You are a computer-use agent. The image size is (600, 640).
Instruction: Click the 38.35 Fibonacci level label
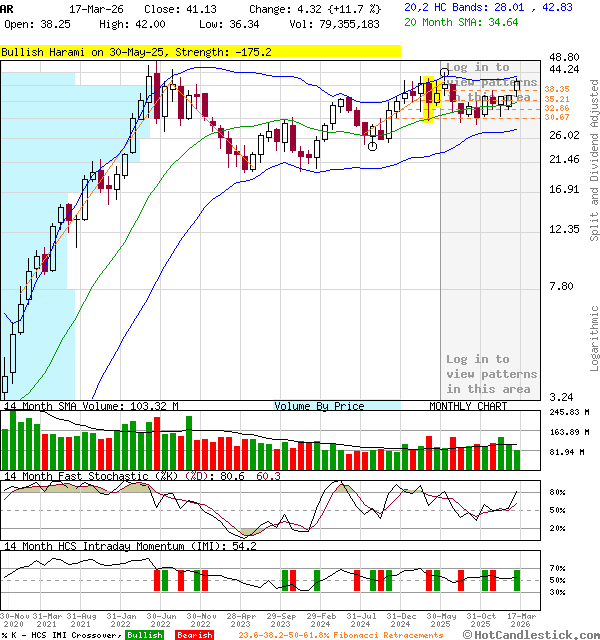tap(557, 89)
